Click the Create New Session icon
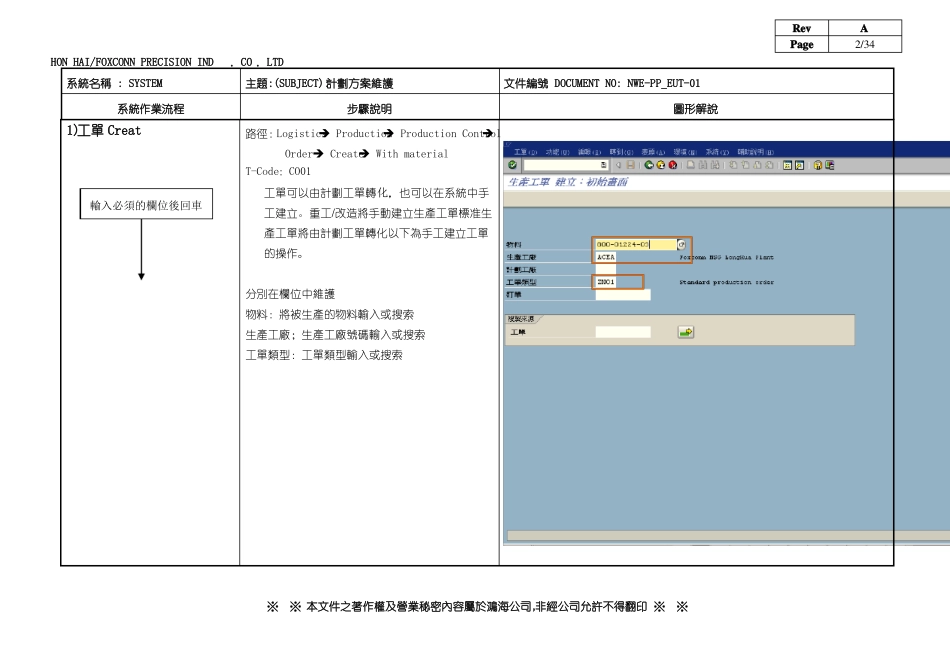The height and width of the screenshot is (672, 950). tap(787, 165)
